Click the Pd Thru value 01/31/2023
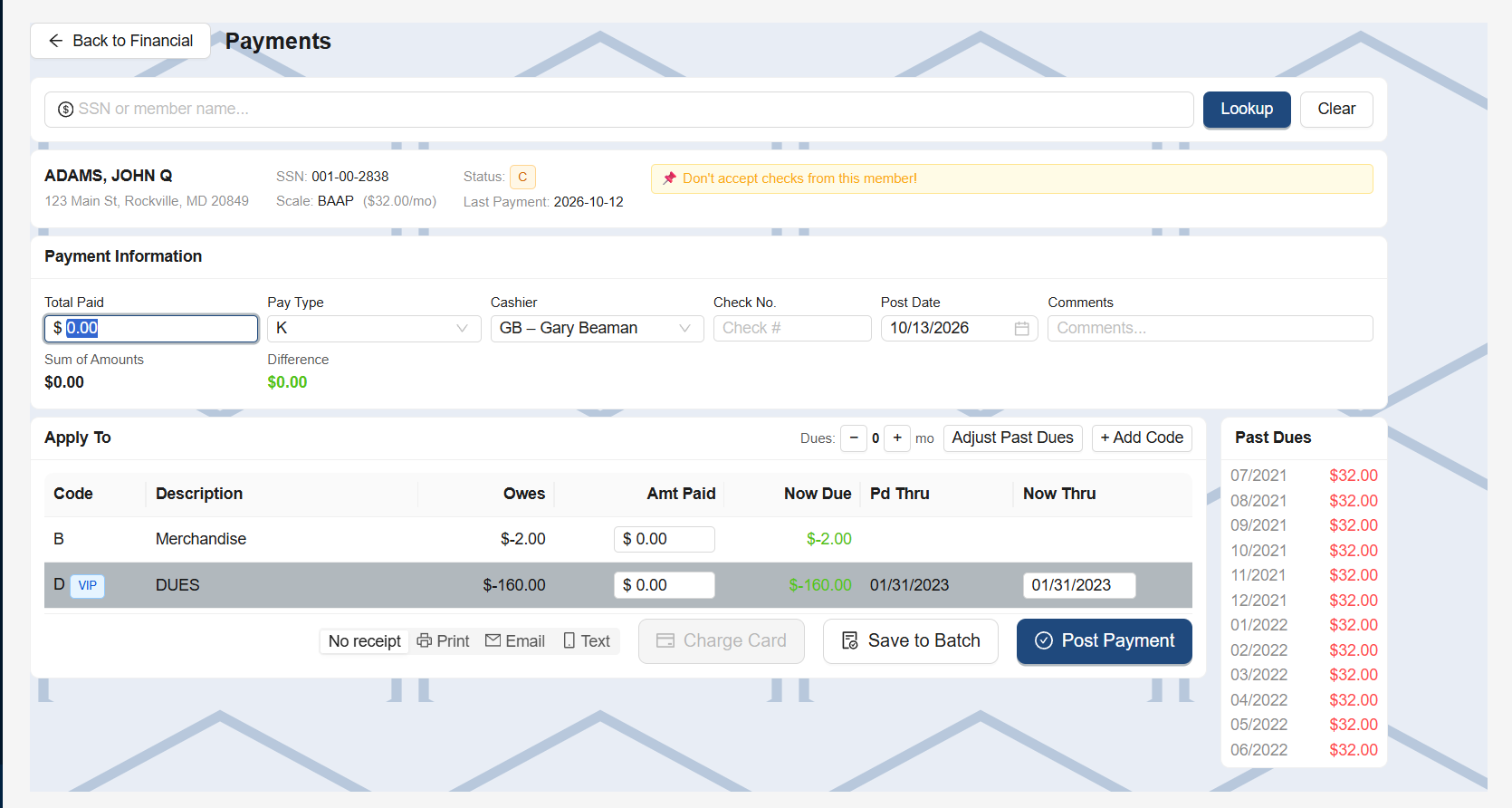This screenshot has width=1512, height=808. tap(909, 586)
